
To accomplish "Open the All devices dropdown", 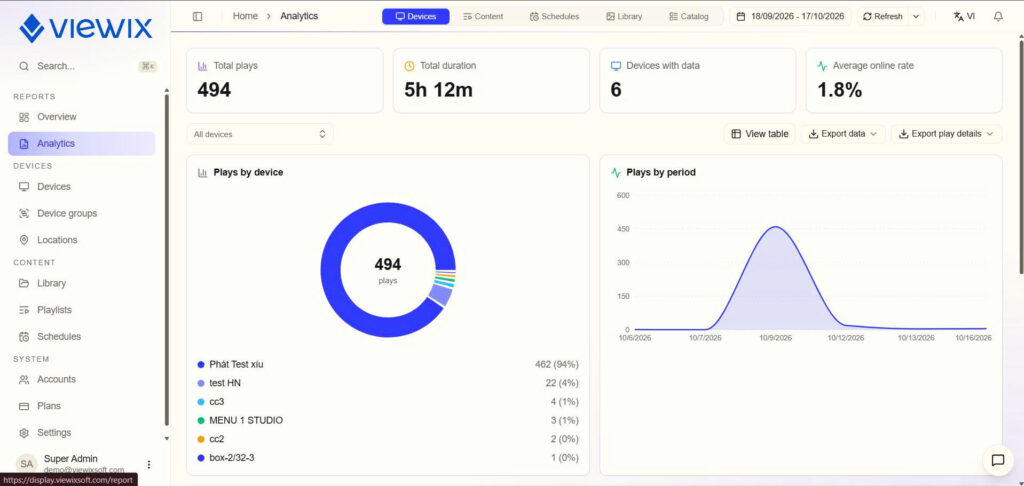I will click(x=260, y=134).
